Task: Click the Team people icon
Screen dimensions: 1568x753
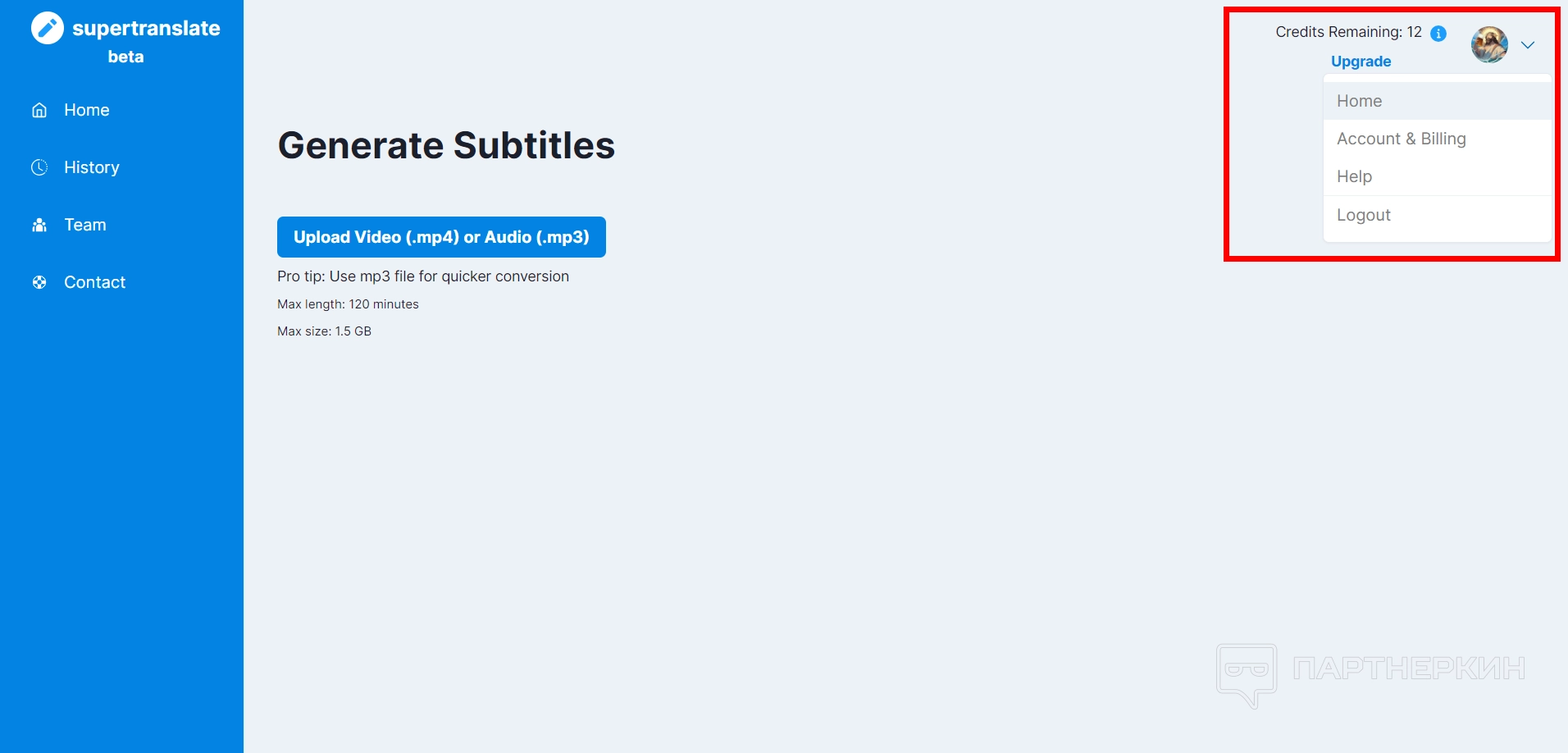Action: [39, 225]
